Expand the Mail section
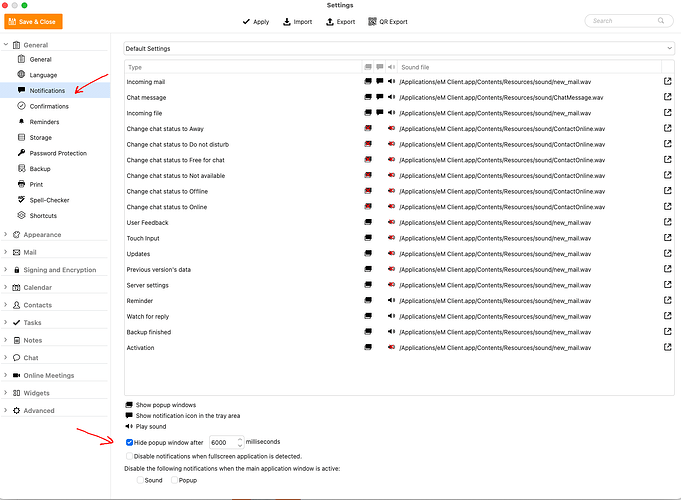 tap(6, 252)
